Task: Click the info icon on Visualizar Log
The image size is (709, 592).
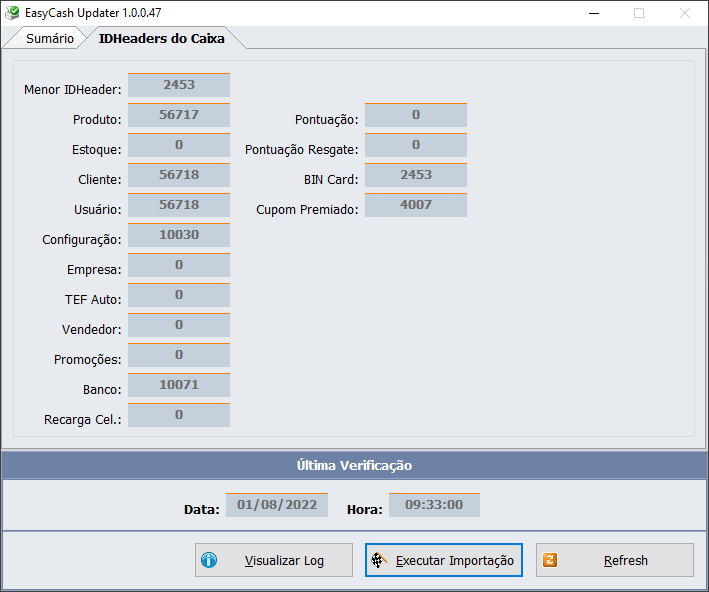Action: pyautogui.click(x=209, y=561)
